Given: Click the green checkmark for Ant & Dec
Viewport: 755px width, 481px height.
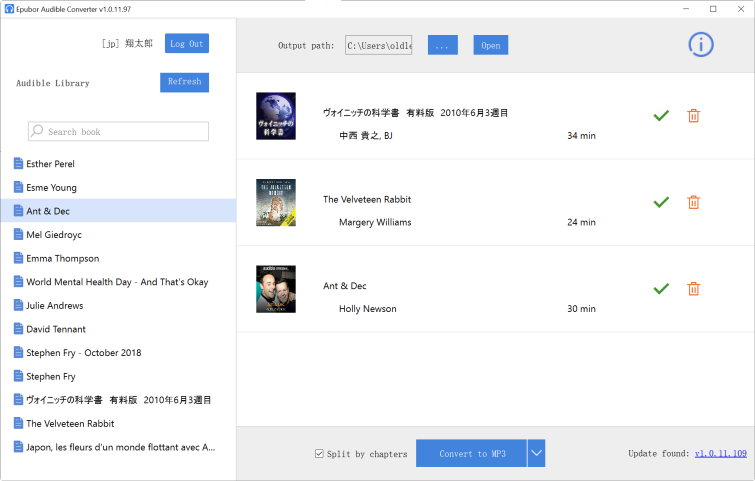Looking at the screenshot, I should tap(661, 289).
